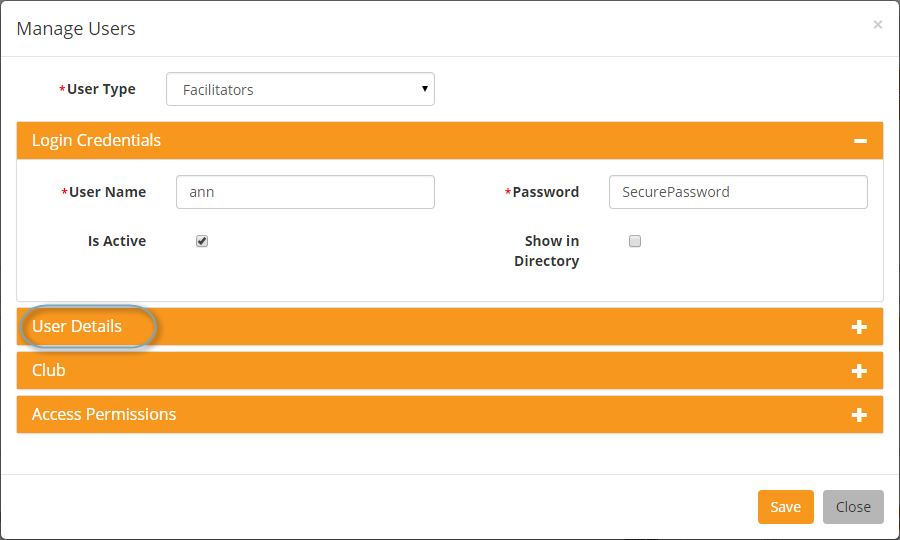
Task: Click the Save button
Action: tap(786, 507)
